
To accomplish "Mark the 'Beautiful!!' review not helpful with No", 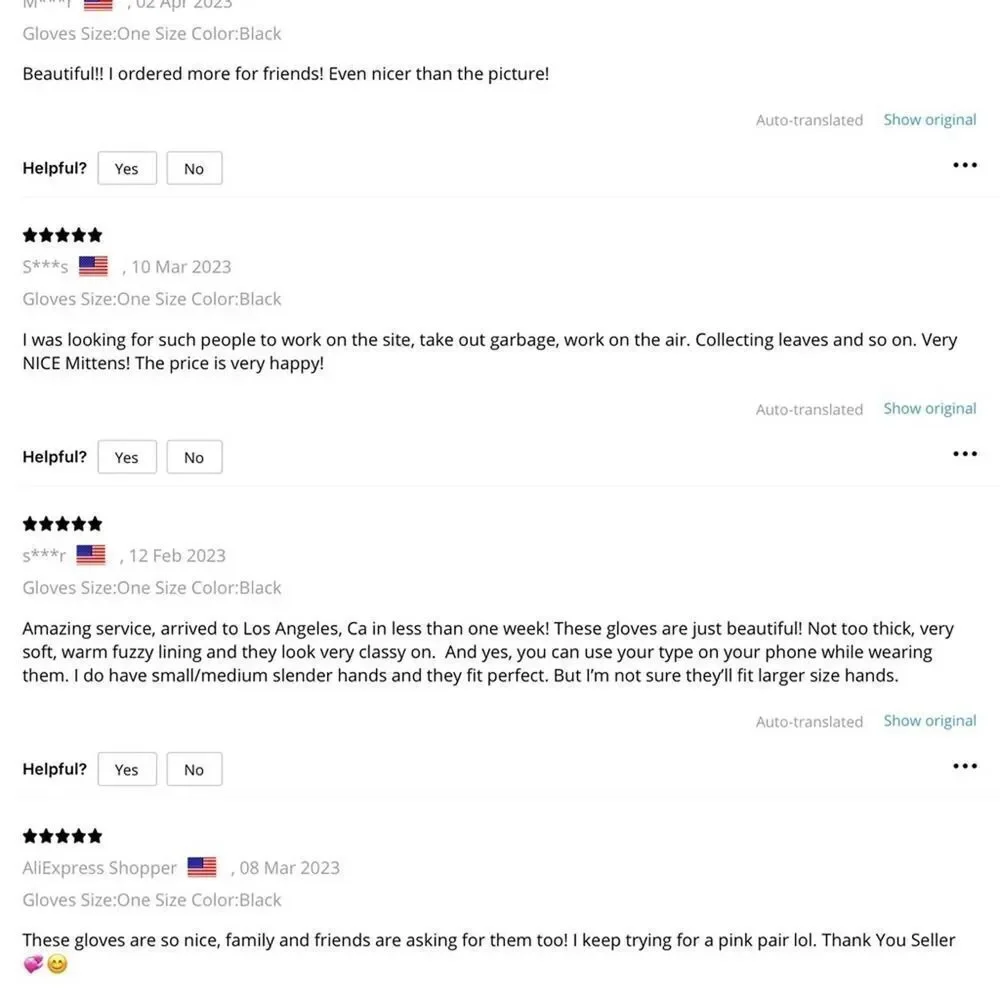I will click(195, 168).
